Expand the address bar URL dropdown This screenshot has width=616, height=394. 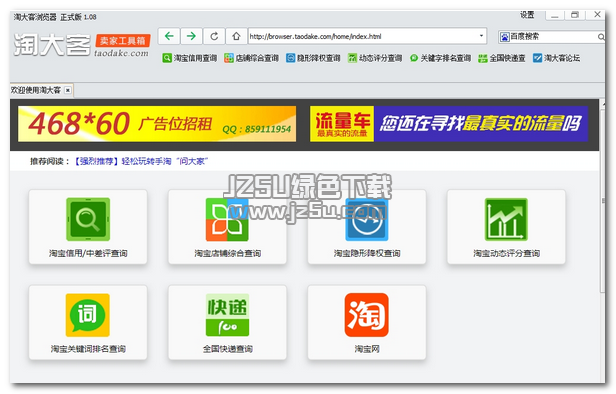pyautogui.click(x=481, y=36)
